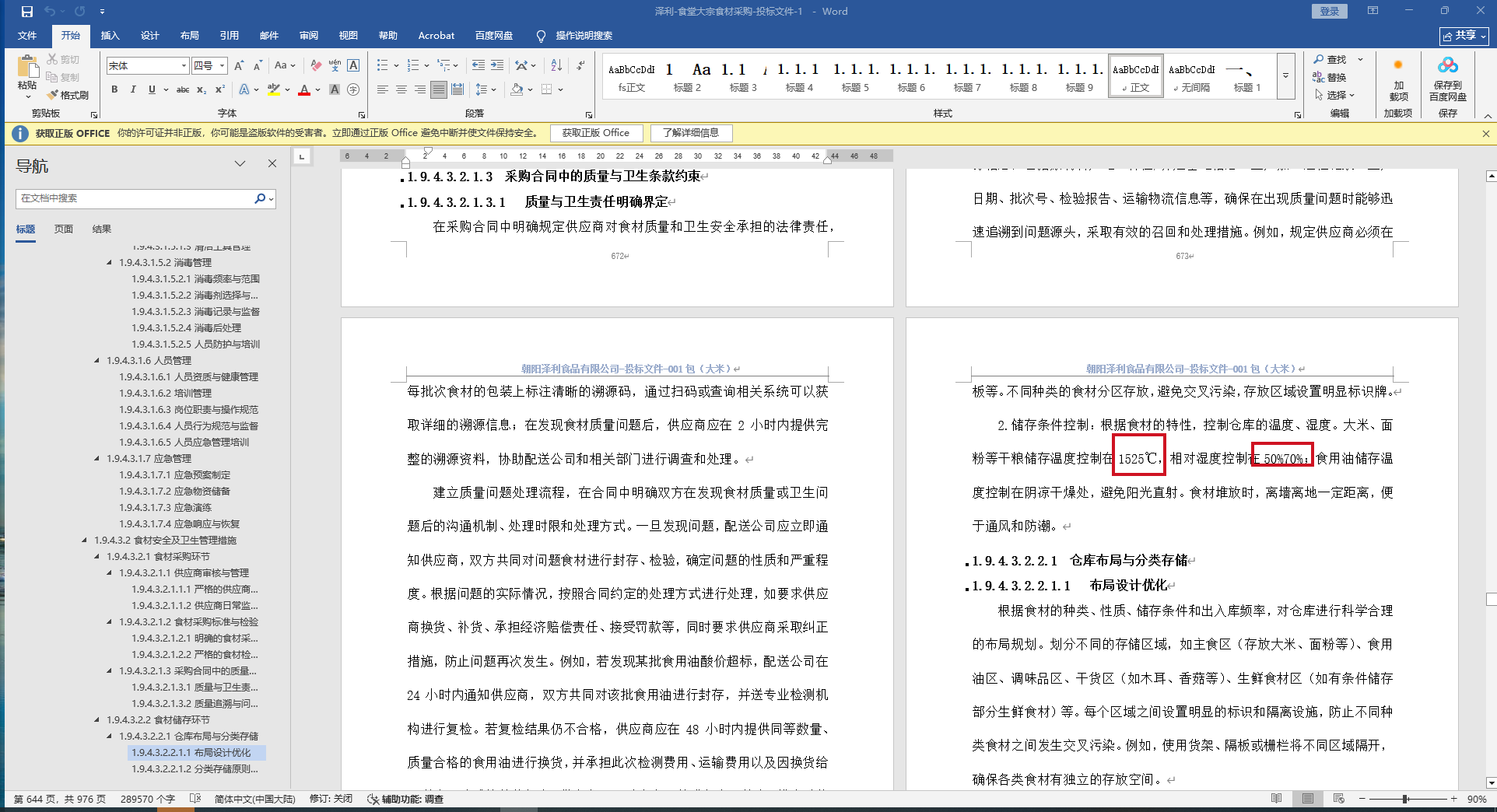This screenshot has width=1497, height=812.
Task: Open the font size dropdown 四号
Action: 222,66
